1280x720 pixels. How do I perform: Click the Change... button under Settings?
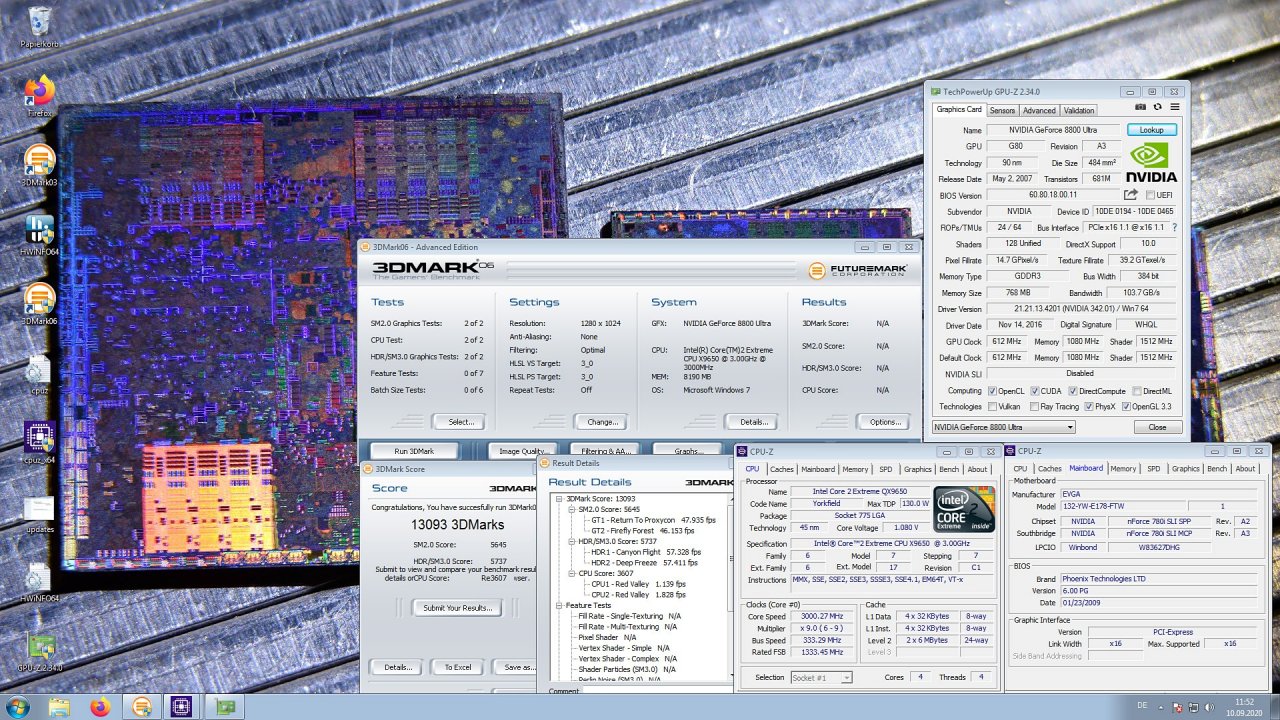coord(603,422)
